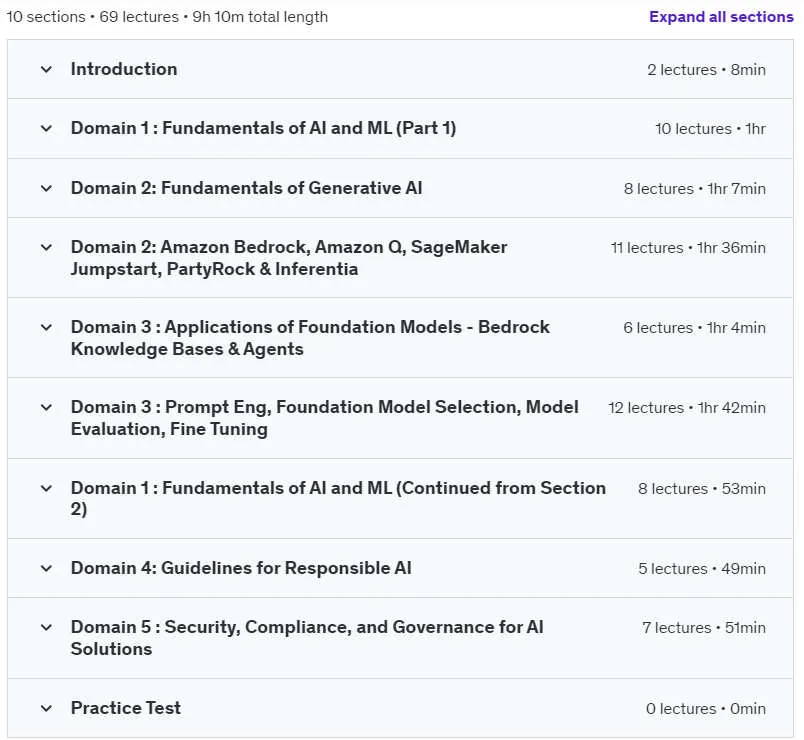Click '7 lectures • 51min' text
Viewport: 804px width, 740px height.
704,628
